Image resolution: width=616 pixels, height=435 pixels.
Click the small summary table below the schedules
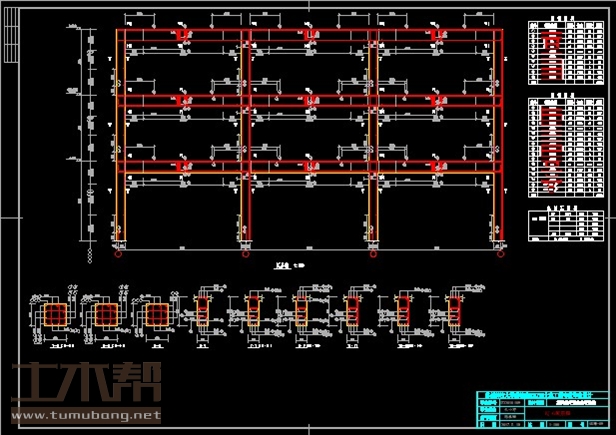[x=557, y=225]
